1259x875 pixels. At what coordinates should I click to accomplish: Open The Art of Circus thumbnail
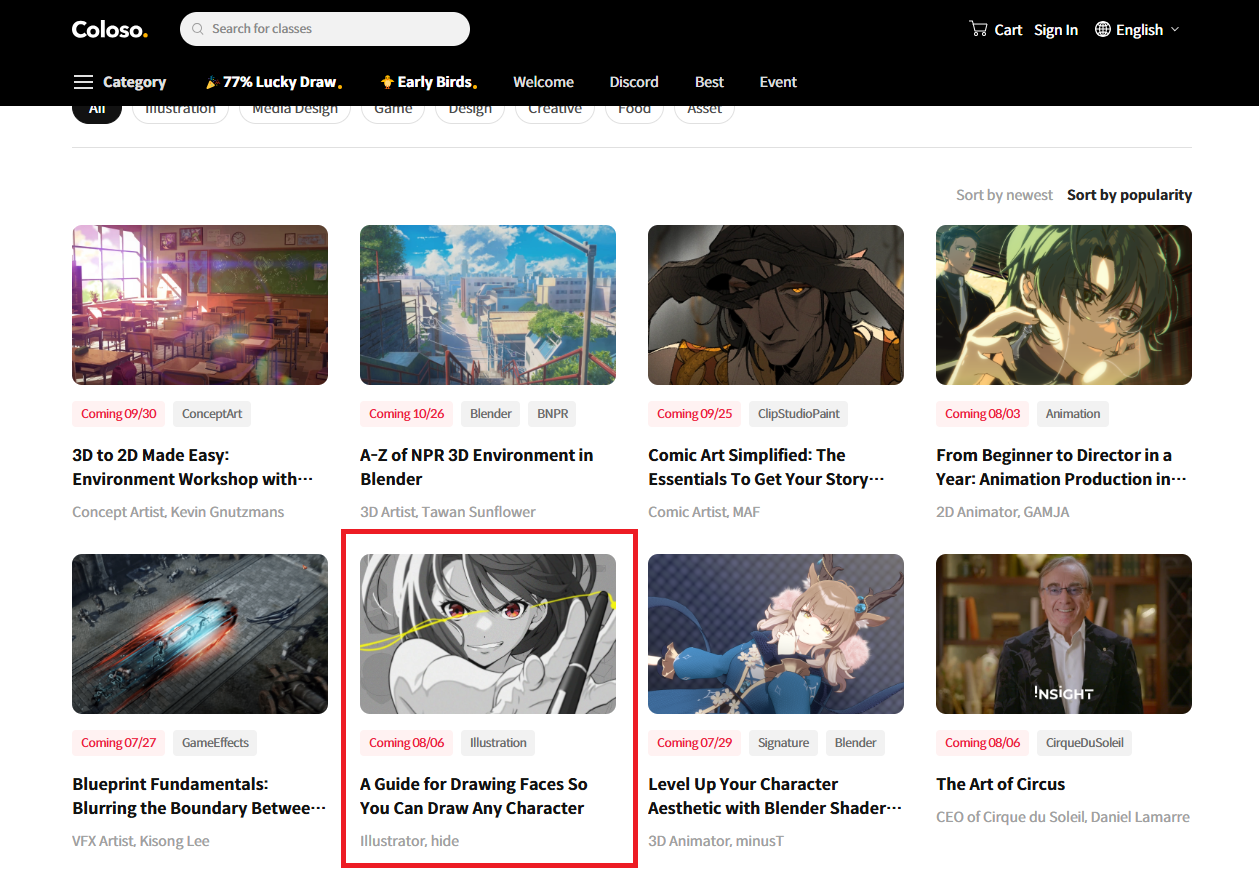1064,634
